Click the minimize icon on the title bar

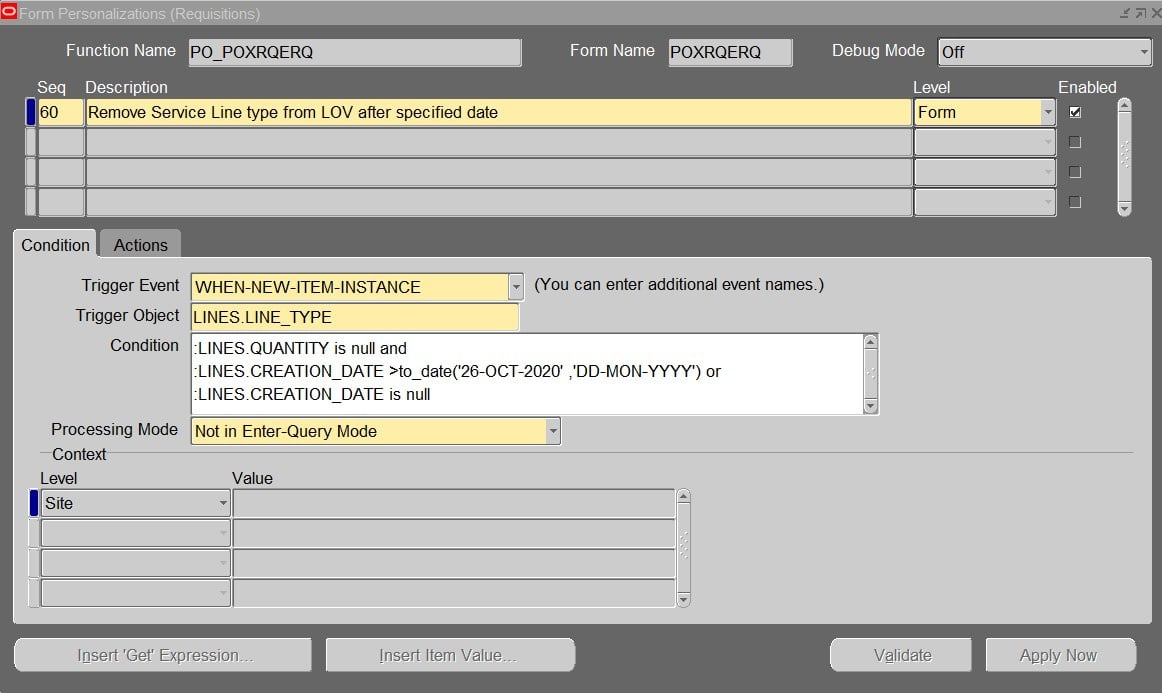pyautogui.click(x=1123, y=11)
